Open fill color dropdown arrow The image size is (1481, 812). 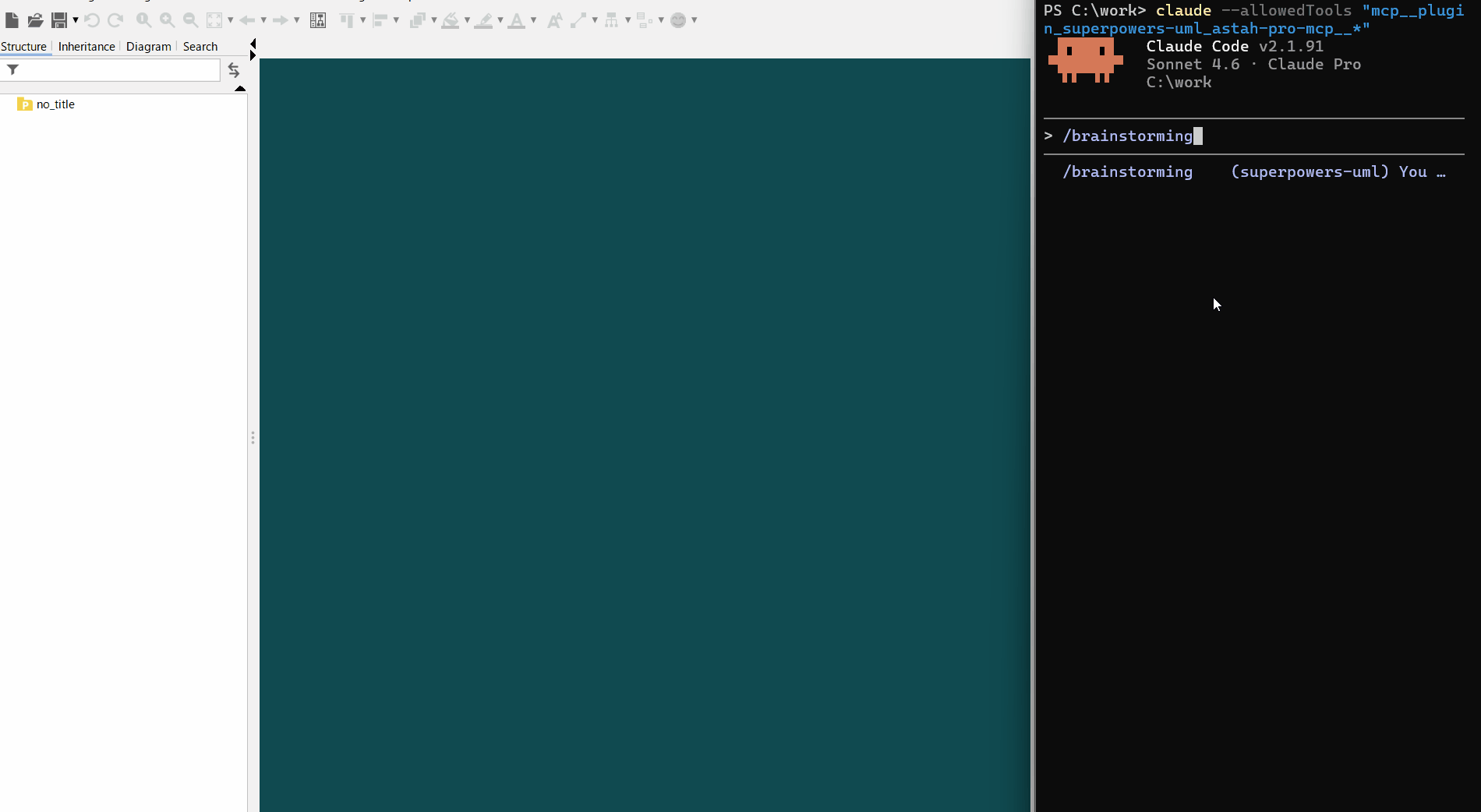point(468,20)
